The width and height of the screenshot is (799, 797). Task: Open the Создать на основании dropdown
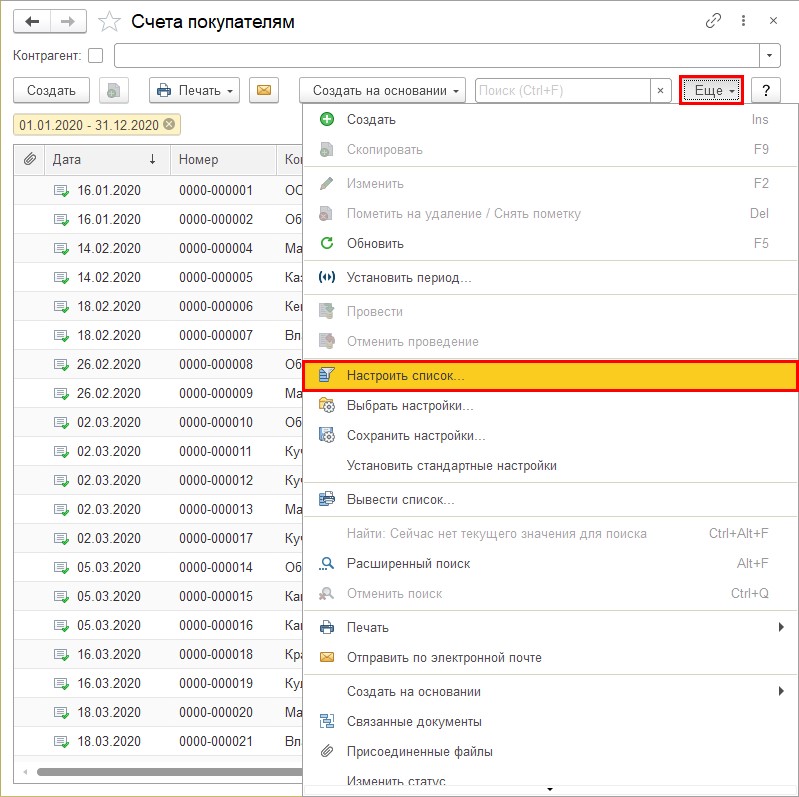[x=384, y=91]
